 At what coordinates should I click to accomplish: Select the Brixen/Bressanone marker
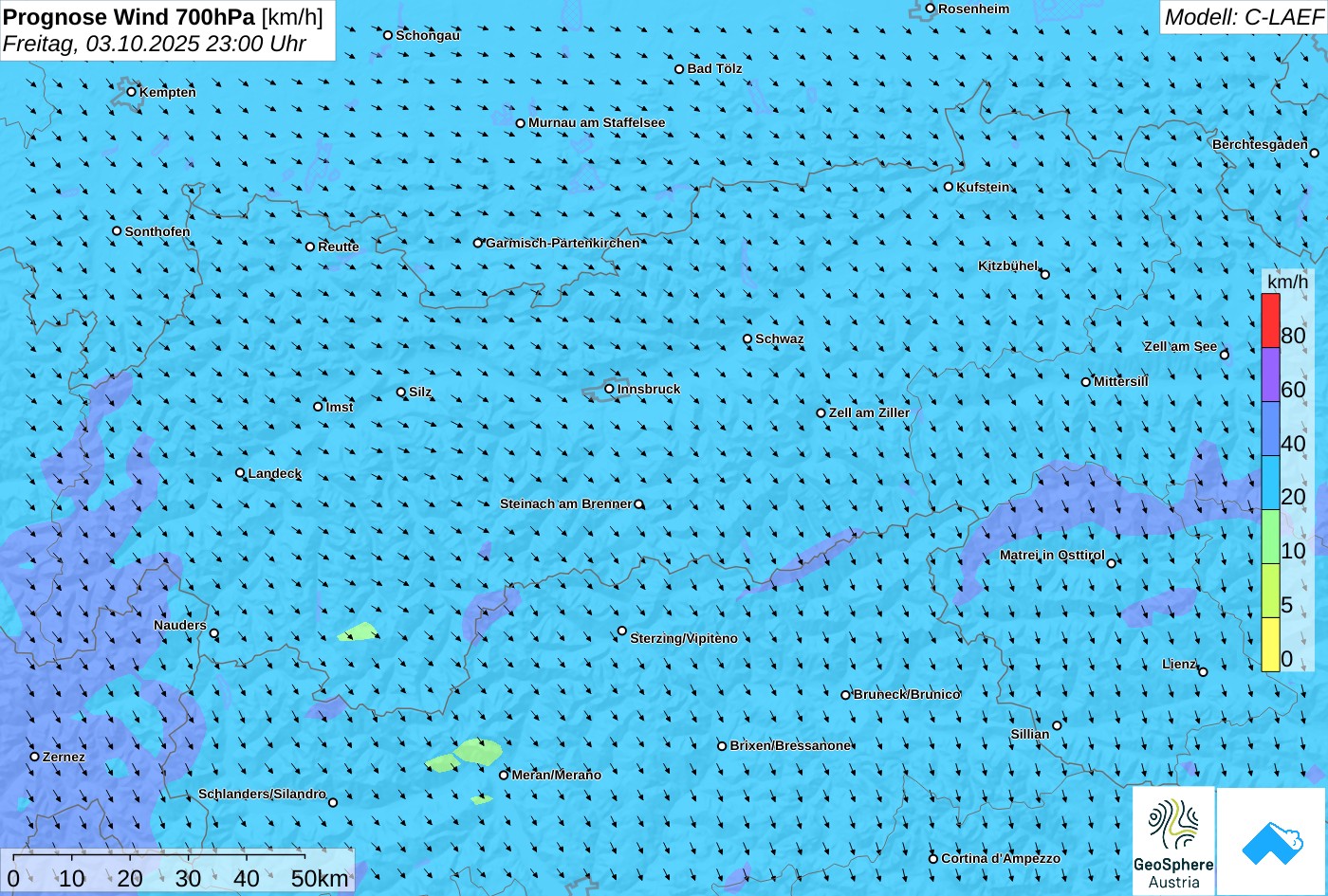[722, 746]
